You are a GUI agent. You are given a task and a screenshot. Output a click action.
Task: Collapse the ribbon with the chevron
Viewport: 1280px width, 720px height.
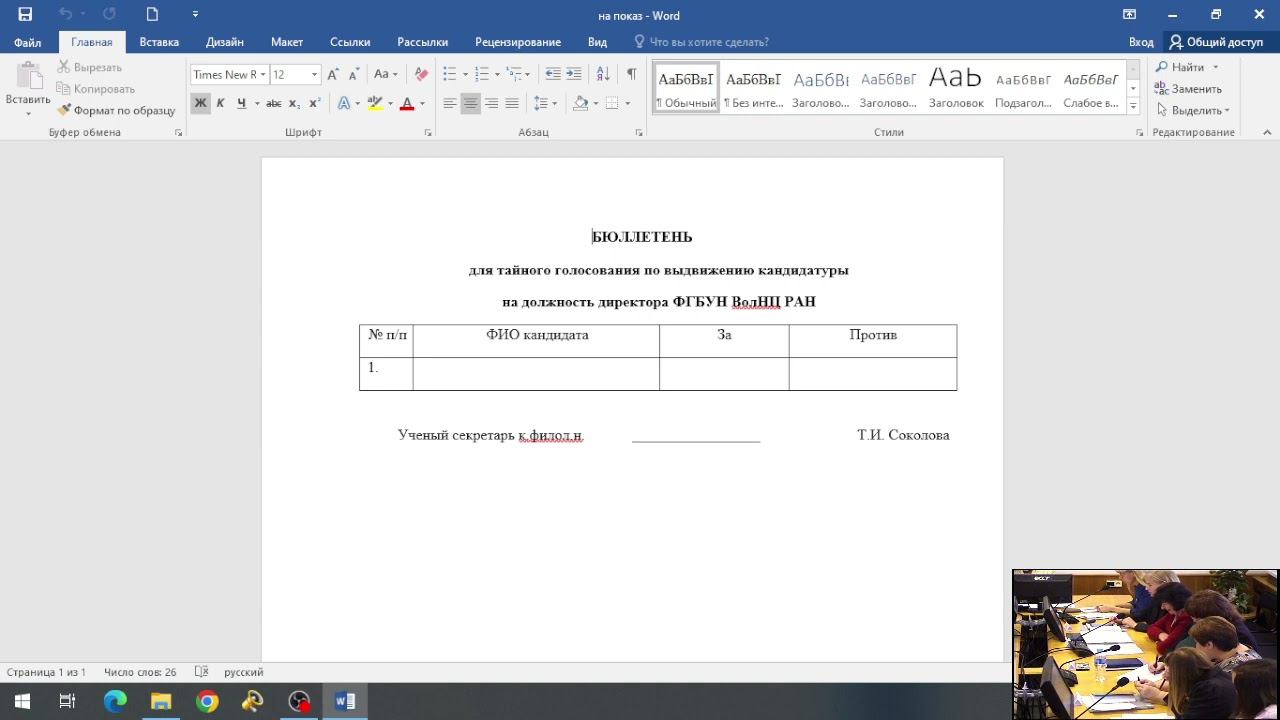tap(1267, 132)
